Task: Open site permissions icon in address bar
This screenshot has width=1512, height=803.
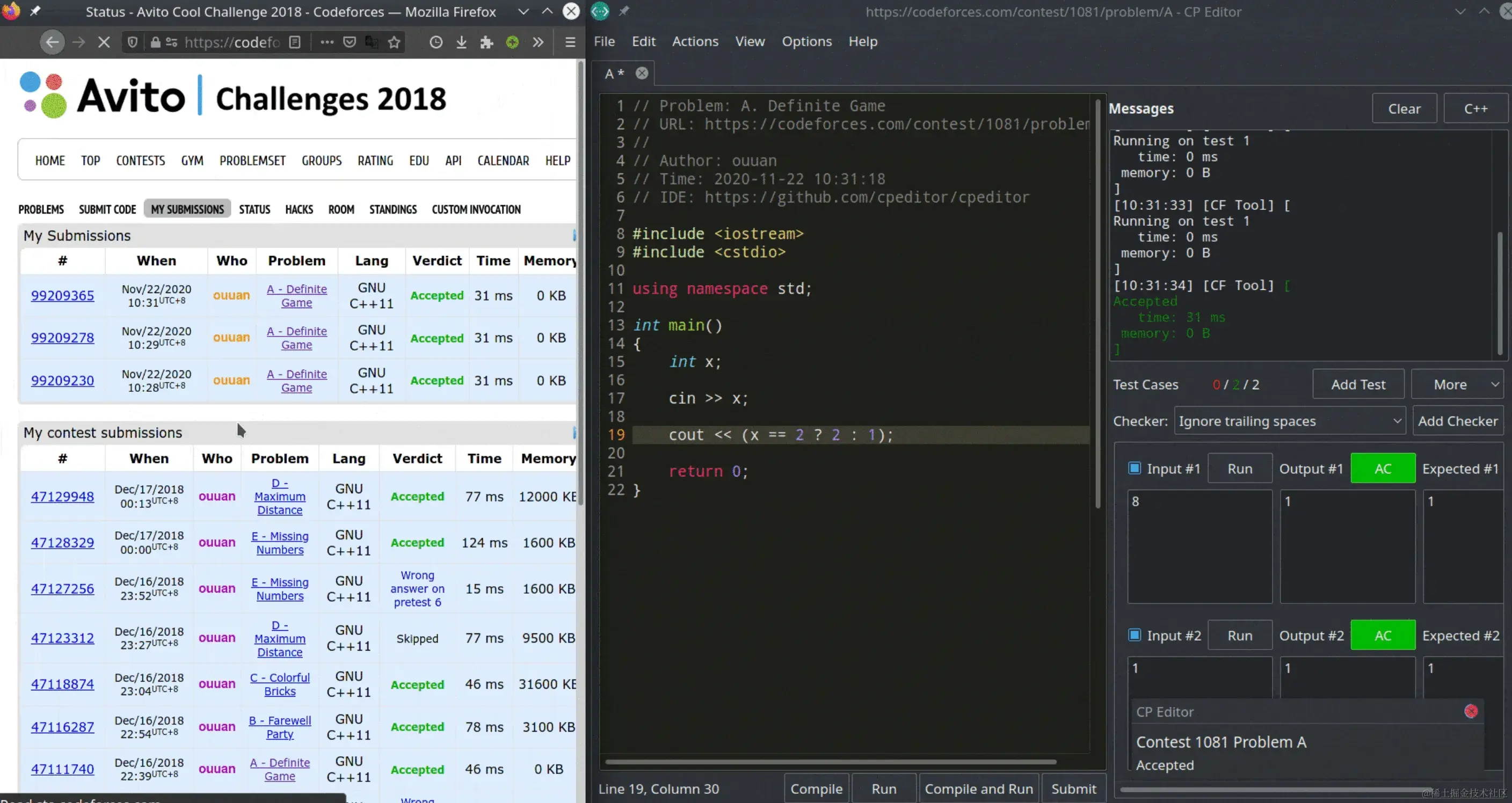Action: (x=171, y=42)
